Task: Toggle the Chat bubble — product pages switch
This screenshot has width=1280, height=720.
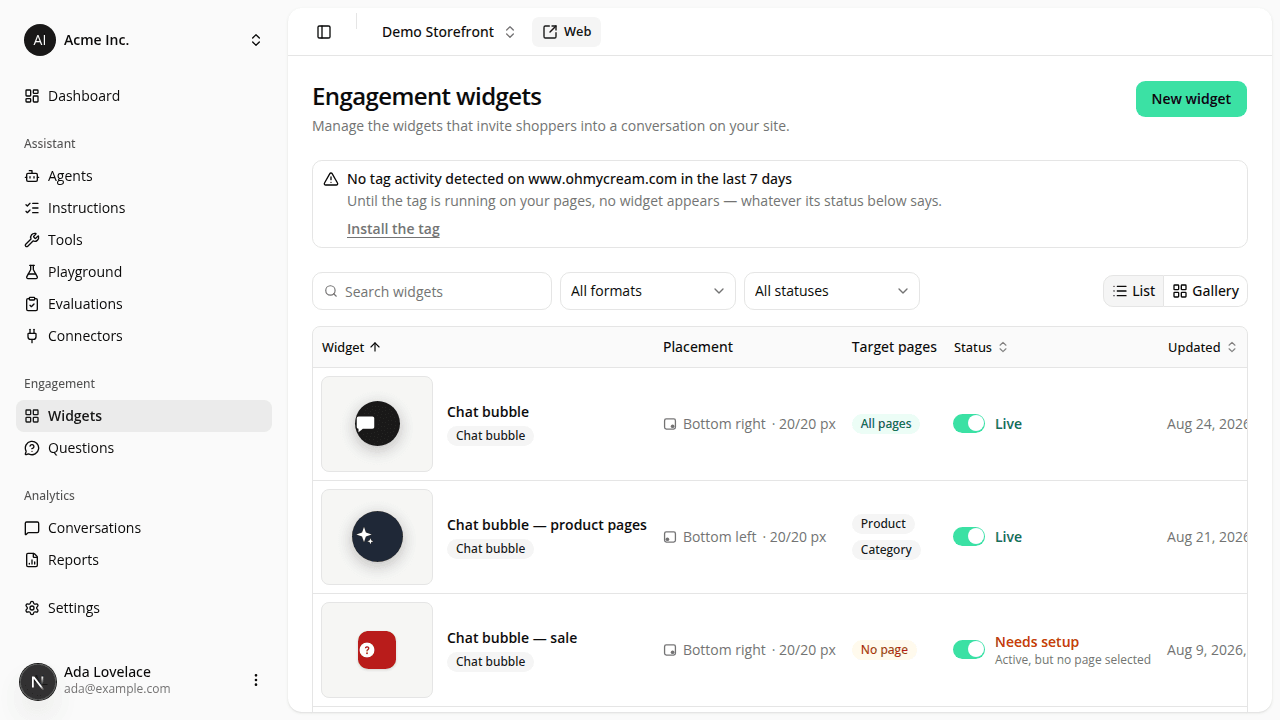Action: pyautogui.click(x=969, y=537)
